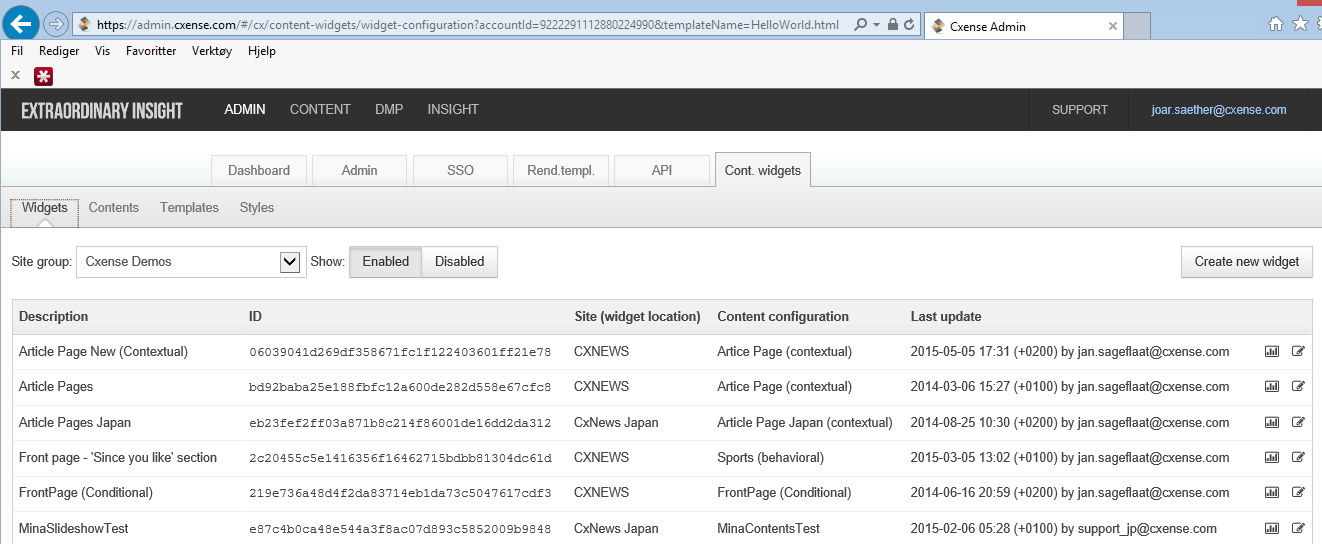
Task: Click the Description column header
Action: [x=54, y=317]
